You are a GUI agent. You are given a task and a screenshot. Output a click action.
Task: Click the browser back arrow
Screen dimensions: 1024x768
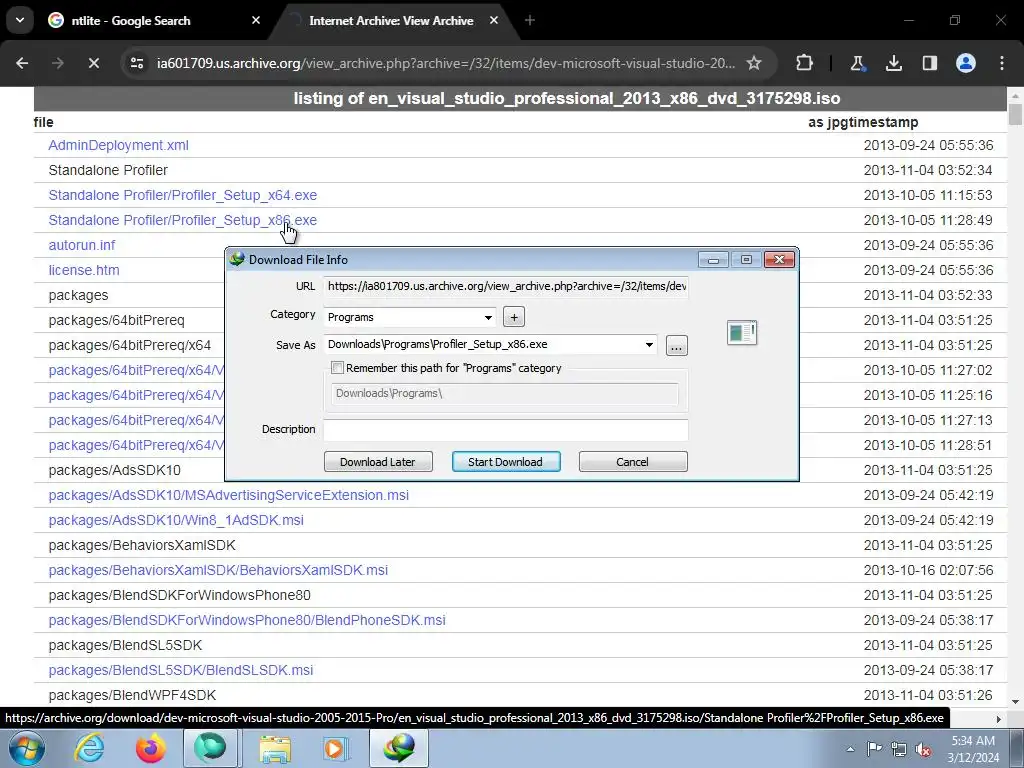22,63
